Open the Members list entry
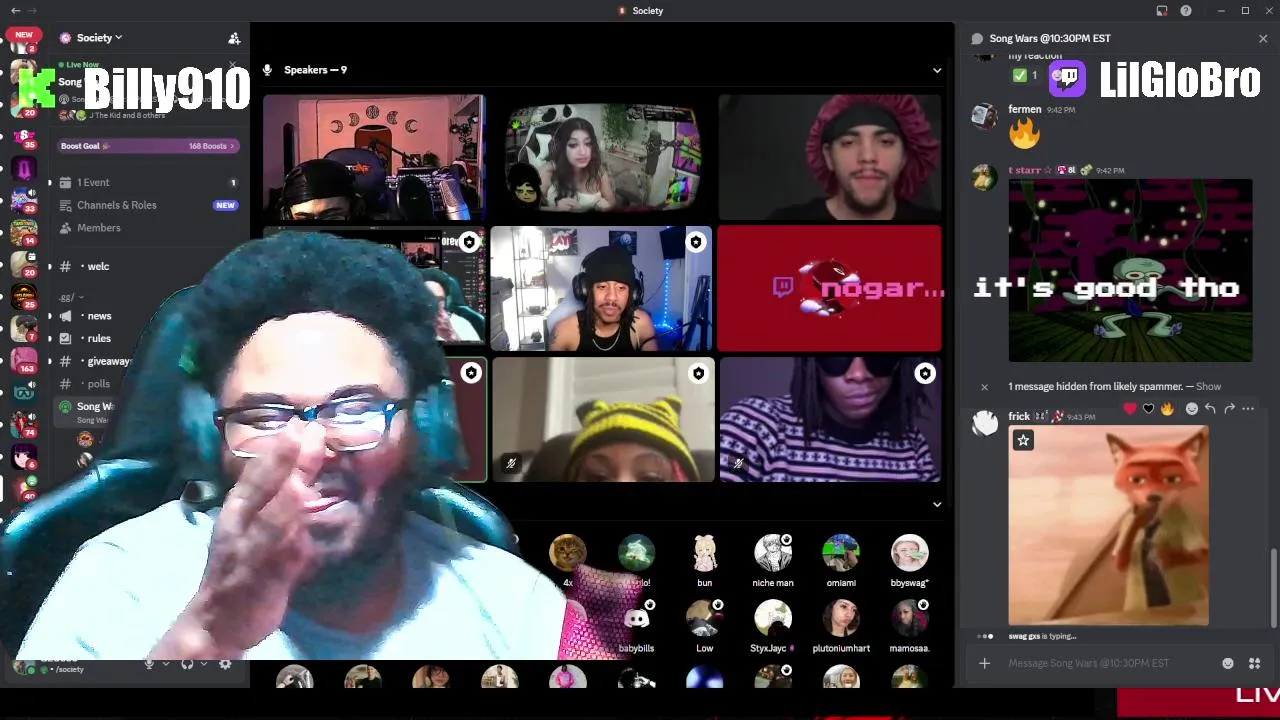The image size is (1280, 720). tap(99, 228)
